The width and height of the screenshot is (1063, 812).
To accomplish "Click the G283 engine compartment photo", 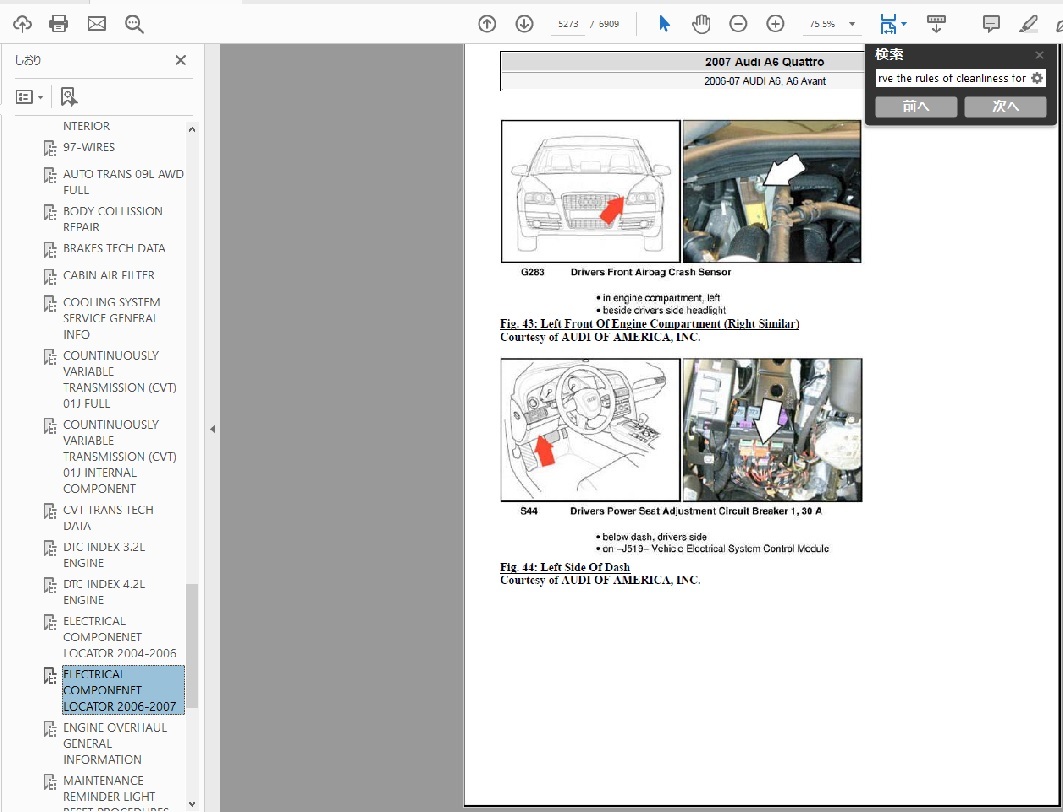I will pos(771,191).
